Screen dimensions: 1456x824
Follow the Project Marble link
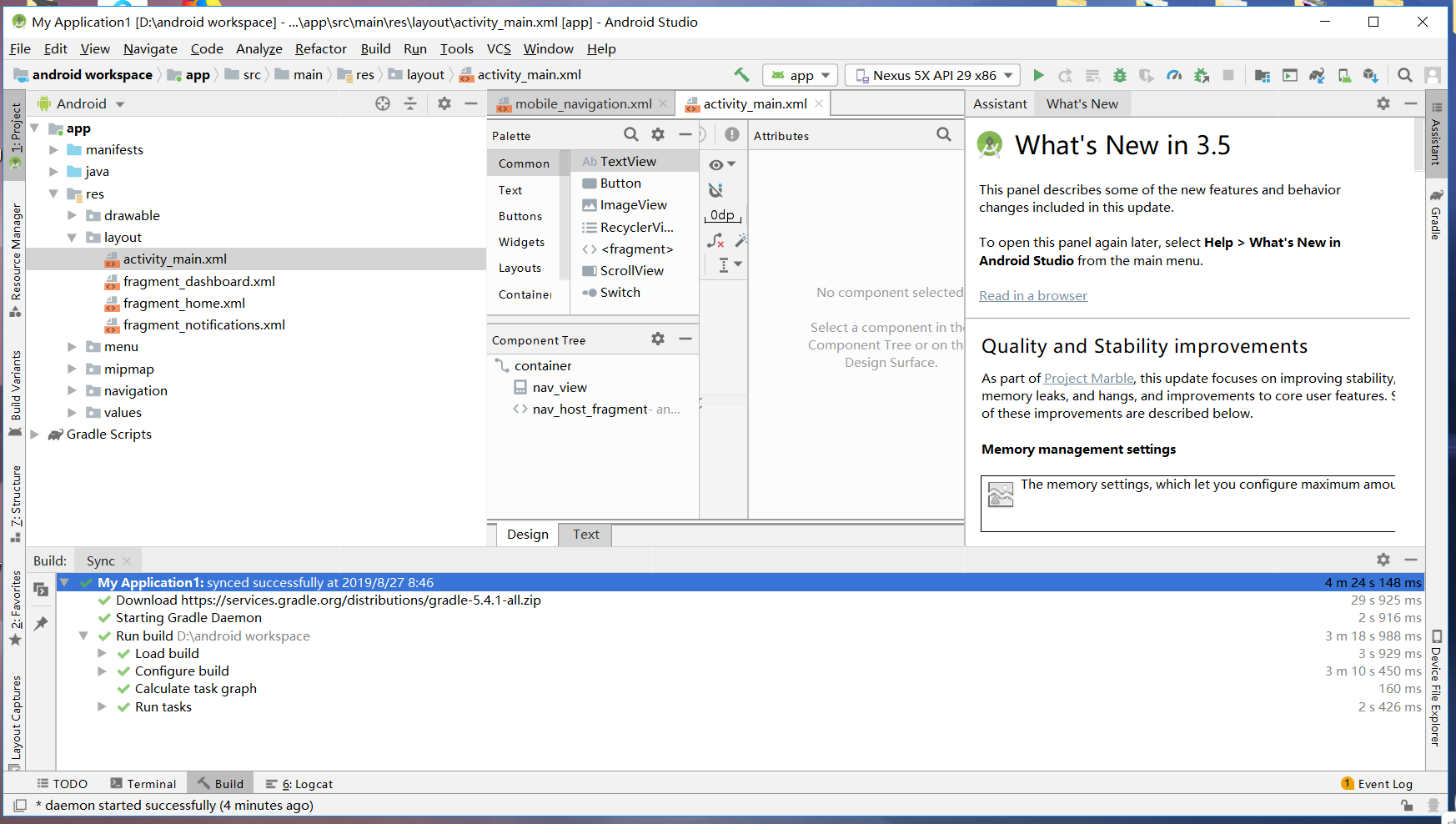point(1089,379)
